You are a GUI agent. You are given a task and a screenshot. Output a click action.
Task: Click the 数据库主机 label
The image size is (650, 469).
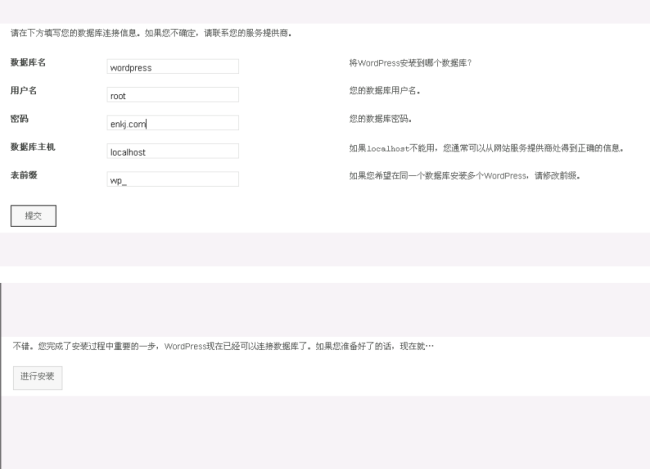32,146
